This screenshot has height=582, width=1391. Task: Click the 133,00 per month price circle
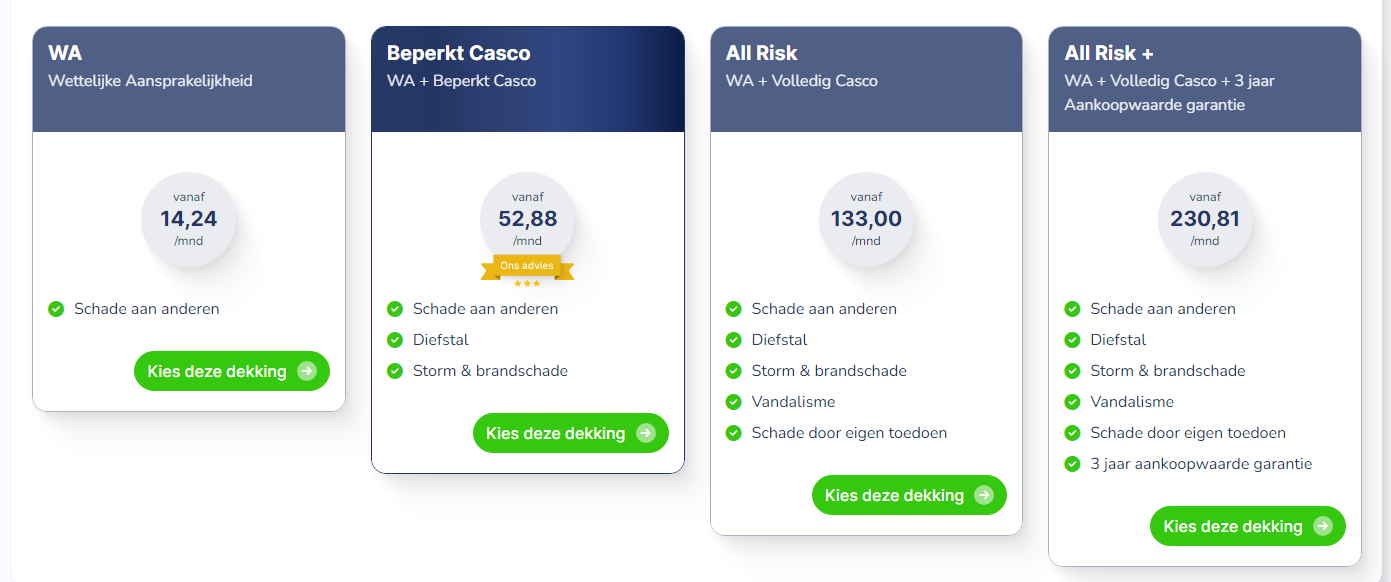(866, 220)
